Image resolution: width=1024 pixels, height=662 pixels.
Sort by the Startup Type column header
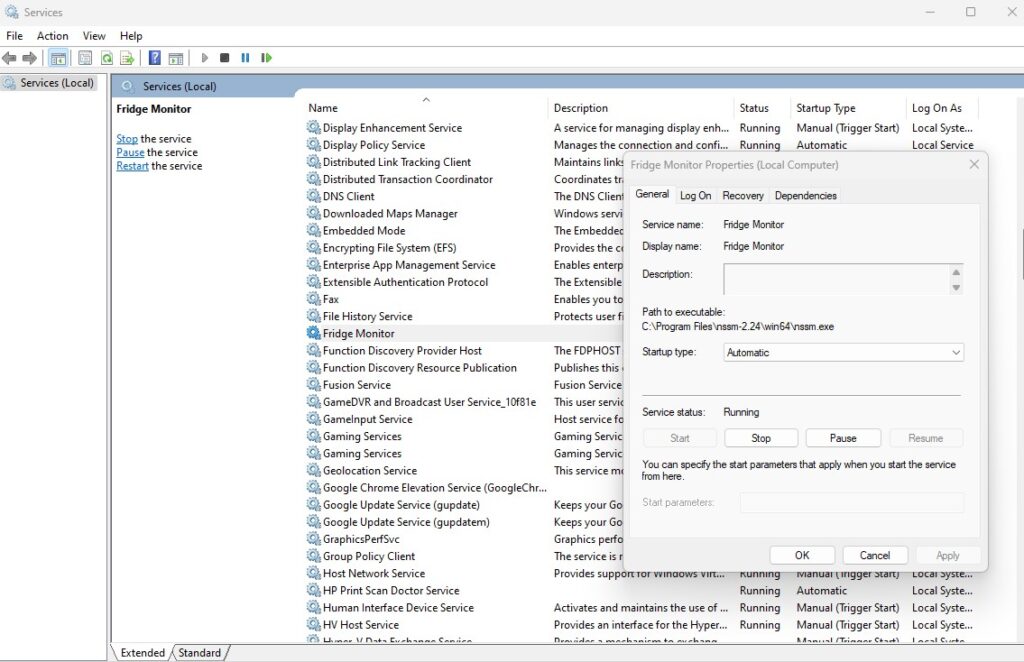coord(825,108)
